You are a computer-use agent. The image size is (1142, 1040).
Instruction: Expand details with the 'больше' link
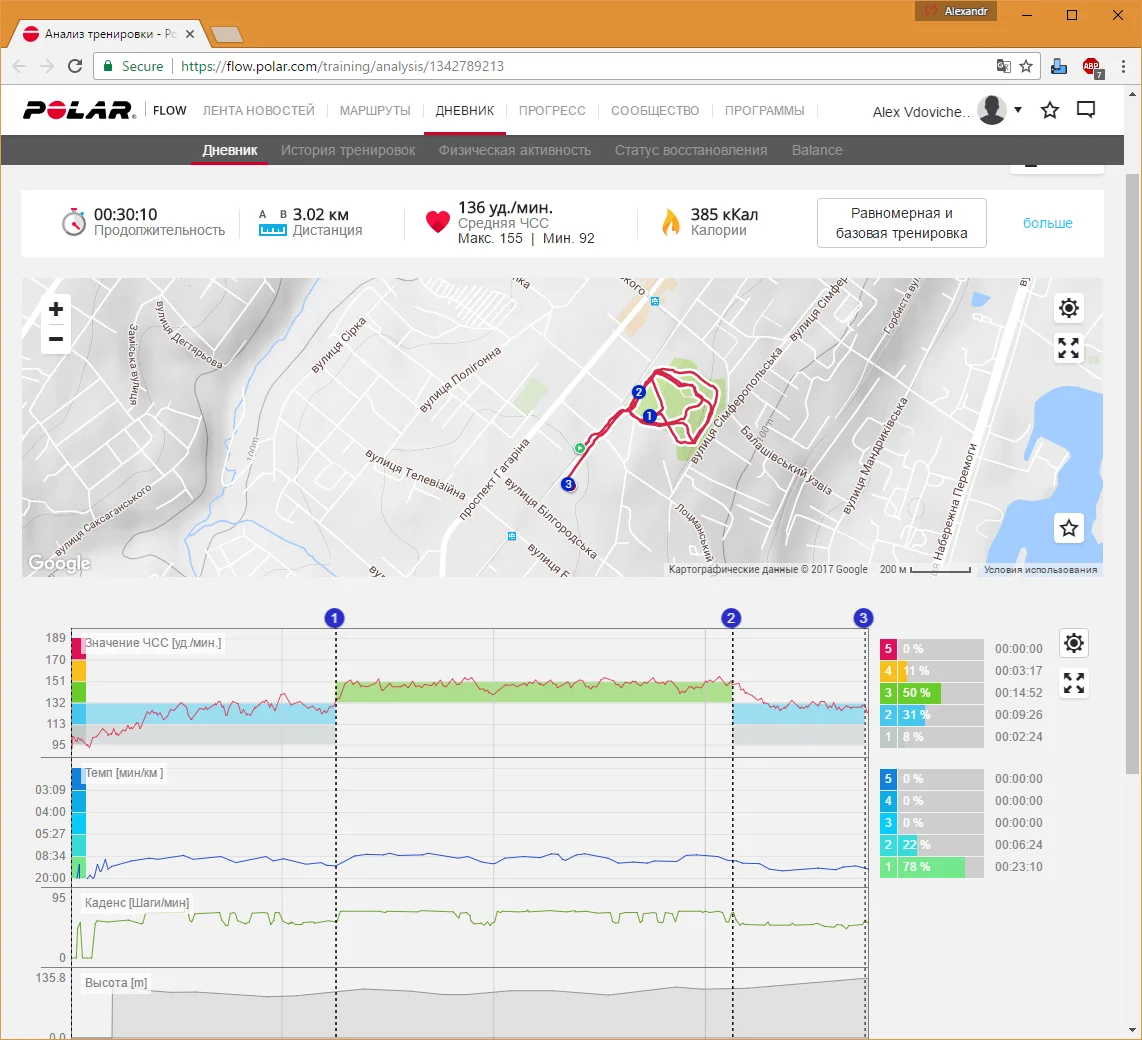[x=1047, y=223]
